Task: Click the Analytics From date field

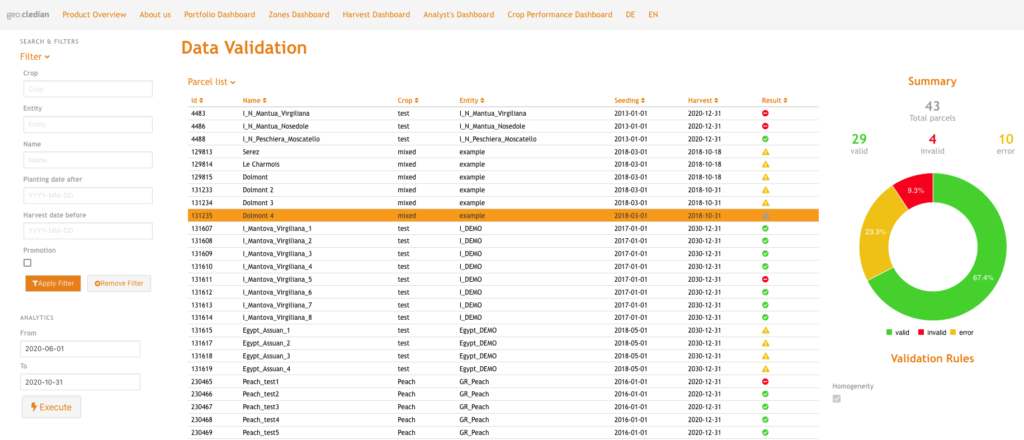Action: pos(80,349)
